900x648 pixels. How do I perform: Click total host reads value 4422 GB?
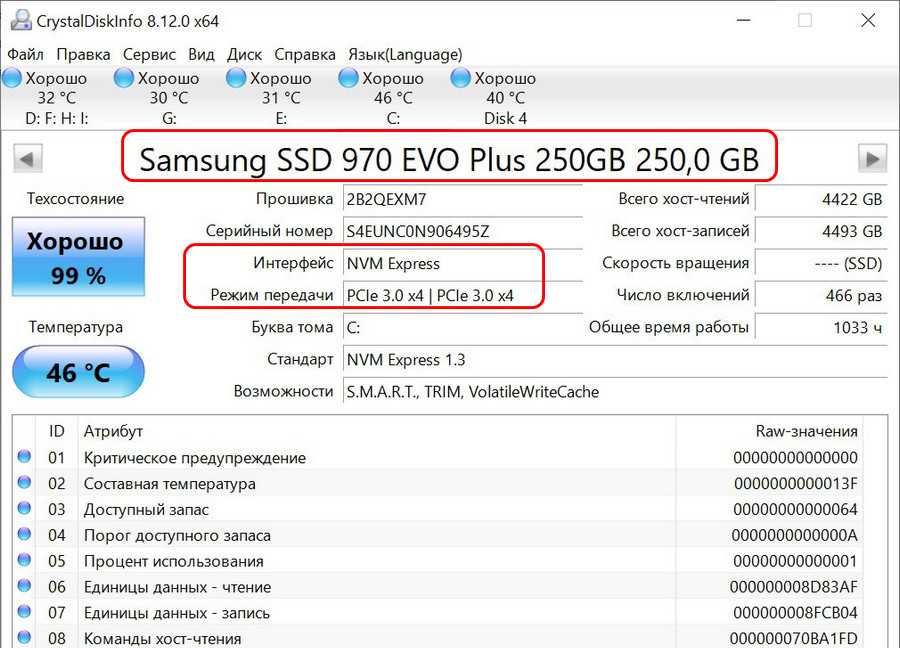click(821, 199)
